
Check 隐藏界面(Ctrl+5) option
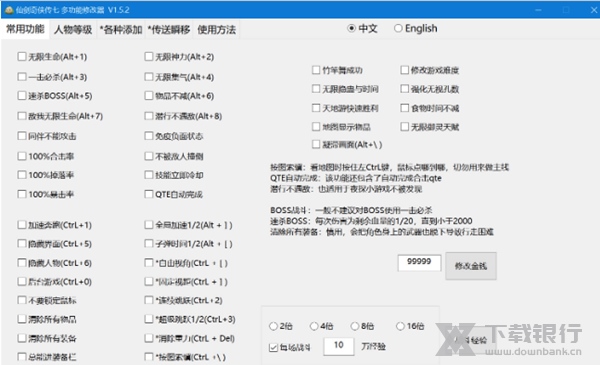[x=22, y=244]
